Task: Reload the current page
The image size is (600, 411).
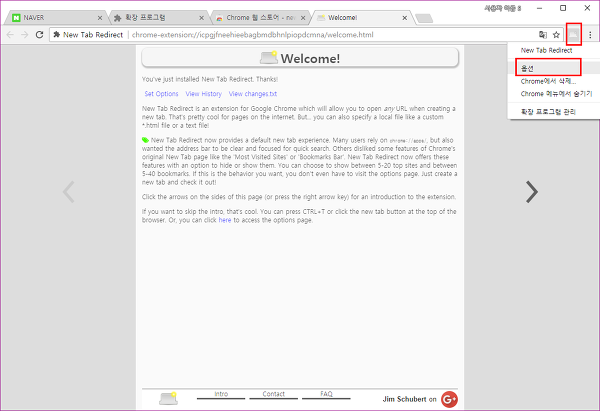Action: pos(39,35)
